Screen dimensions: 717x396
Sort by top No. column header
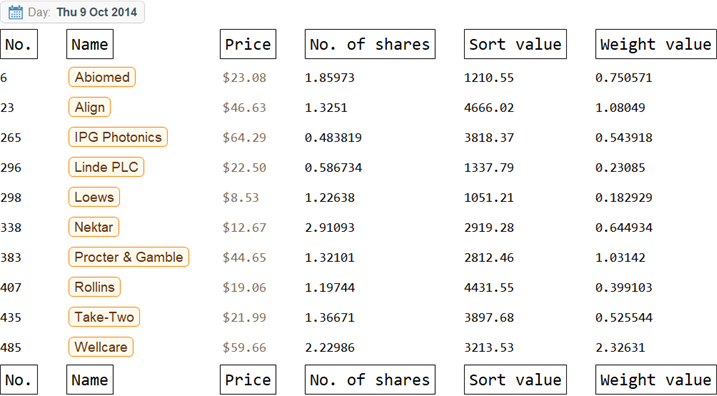[19, 44]
